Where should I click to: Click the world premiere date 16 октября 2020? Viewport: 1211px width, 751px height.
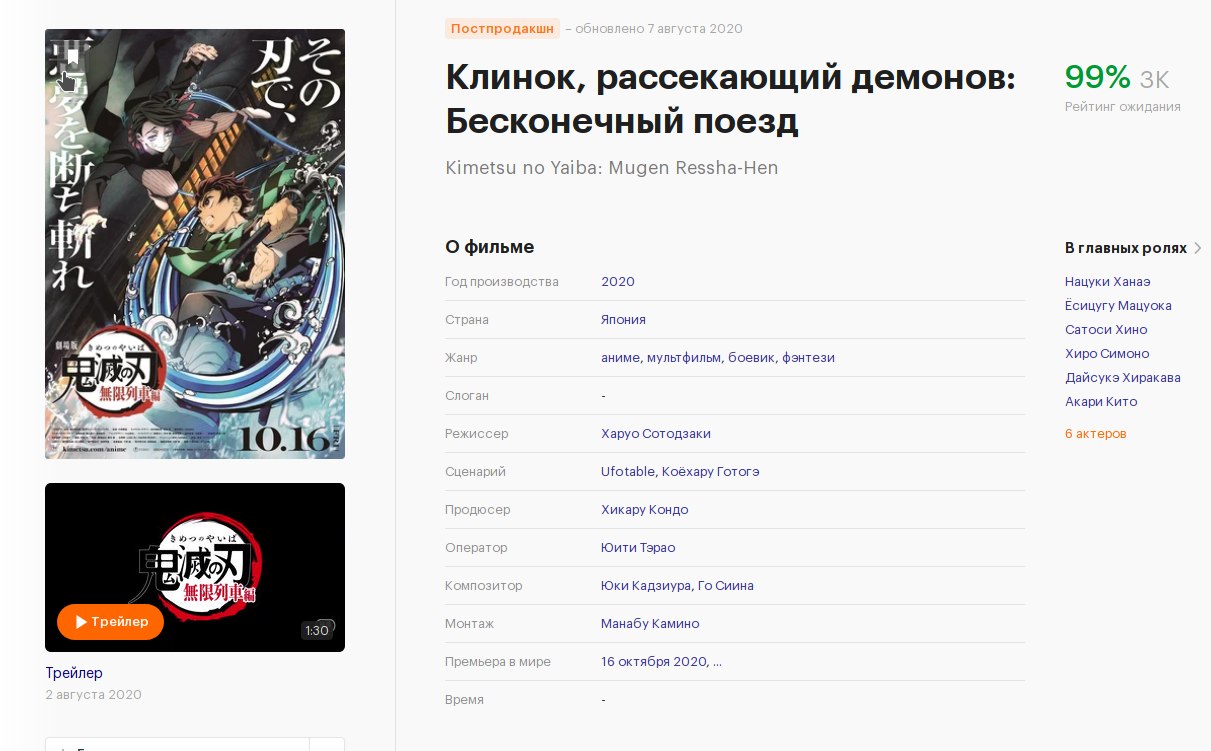pos(655,662)
